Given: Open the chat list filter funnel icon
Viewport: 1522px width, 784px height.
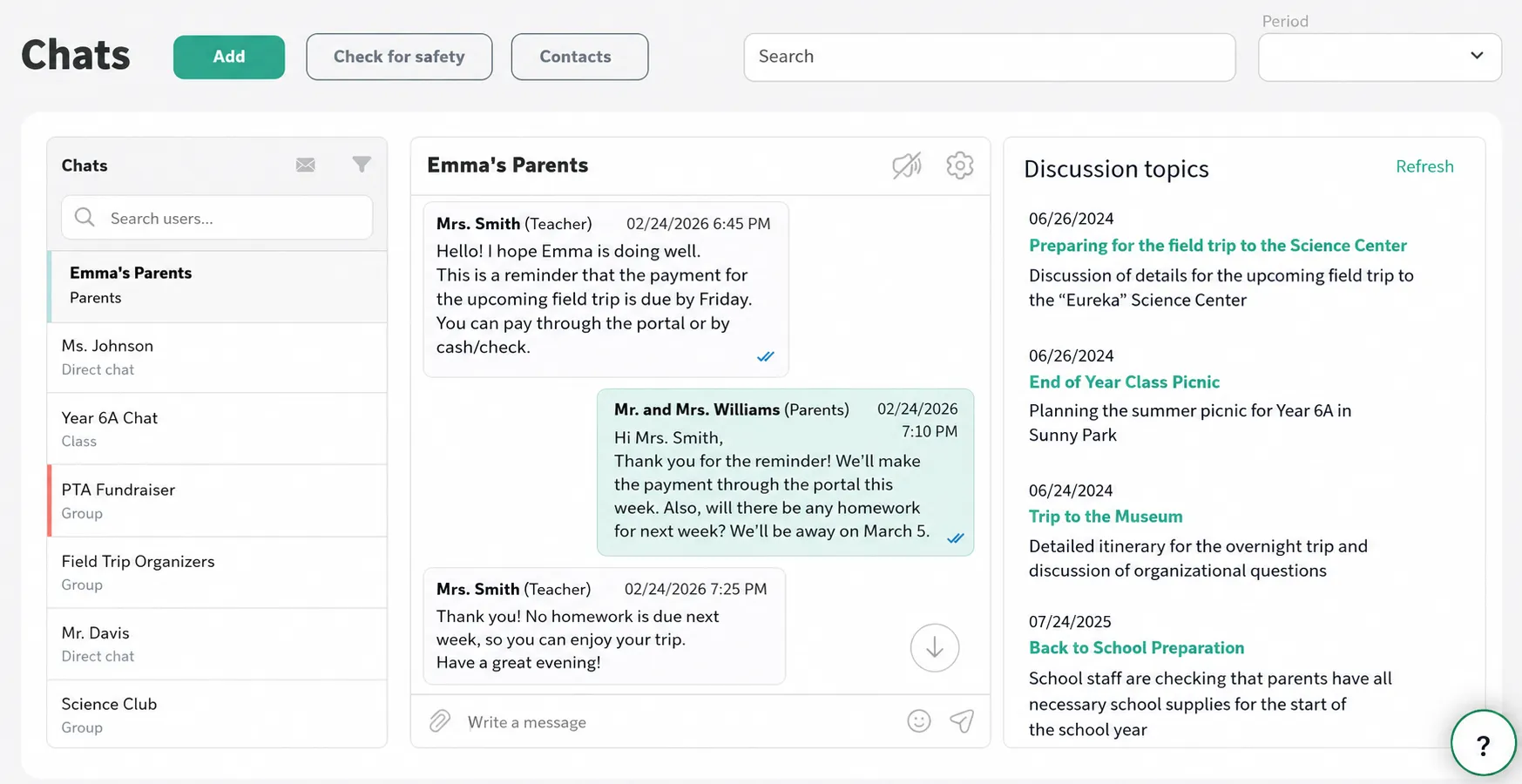Looking at the screenshot, I should (362, 165).
